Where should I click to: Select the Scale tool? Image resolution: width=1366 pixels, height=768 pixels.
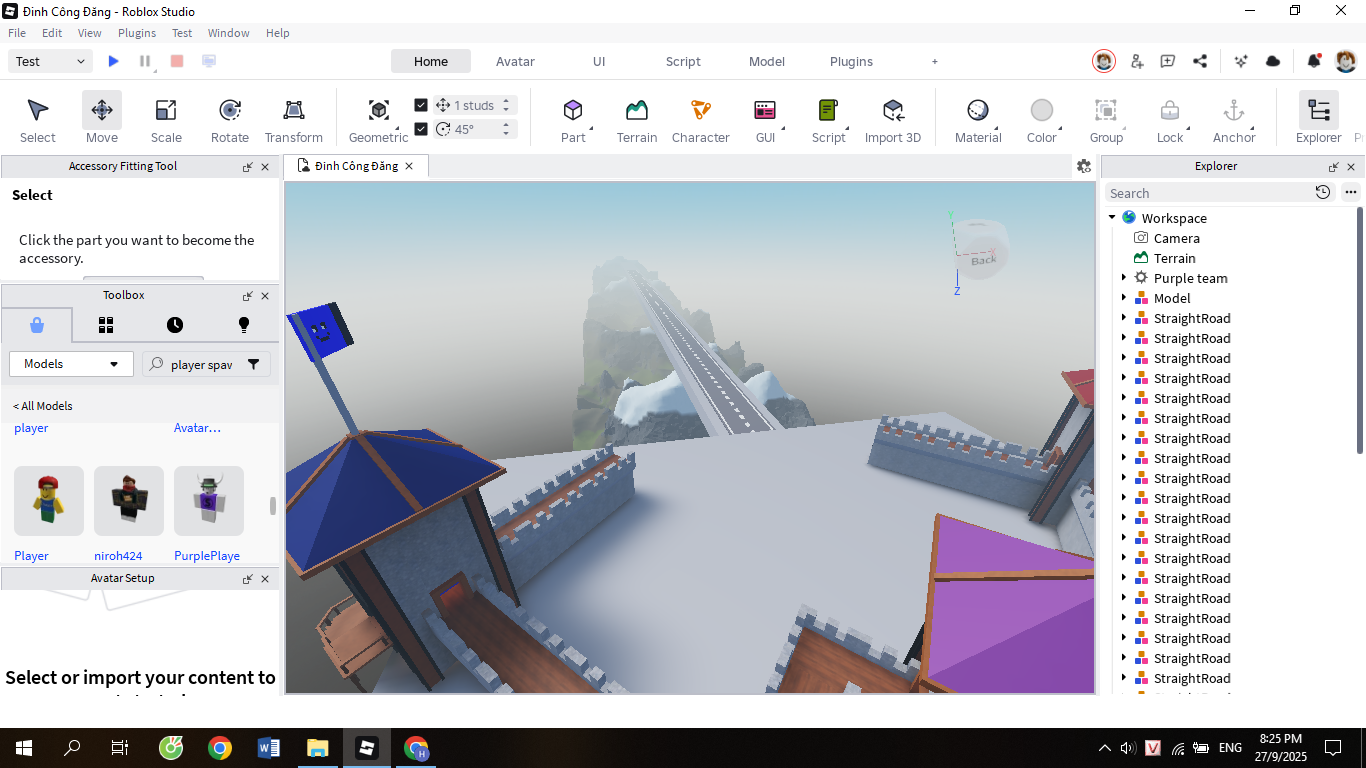(166, 118)
